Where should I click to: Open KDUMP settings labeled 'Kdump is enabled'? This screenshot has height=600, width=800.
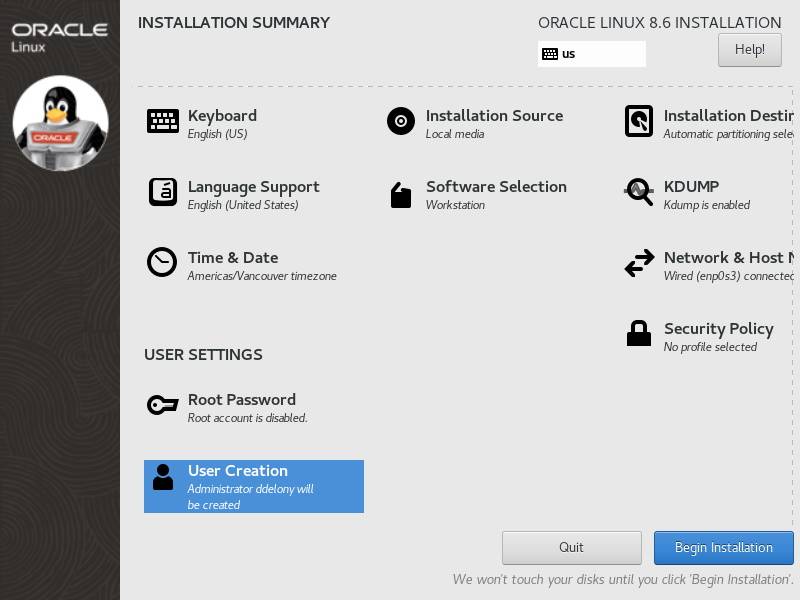pyautogui.click(x=707, y=204)
